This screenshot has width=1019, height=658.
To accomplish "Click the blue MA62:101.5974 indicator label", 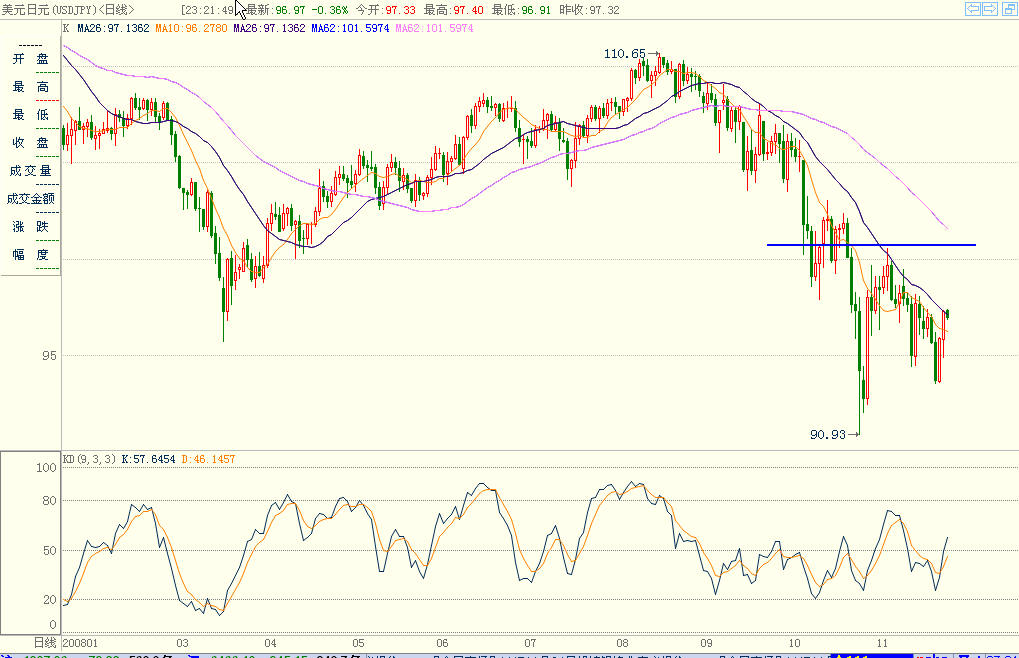I will click(x=350, y=29).
